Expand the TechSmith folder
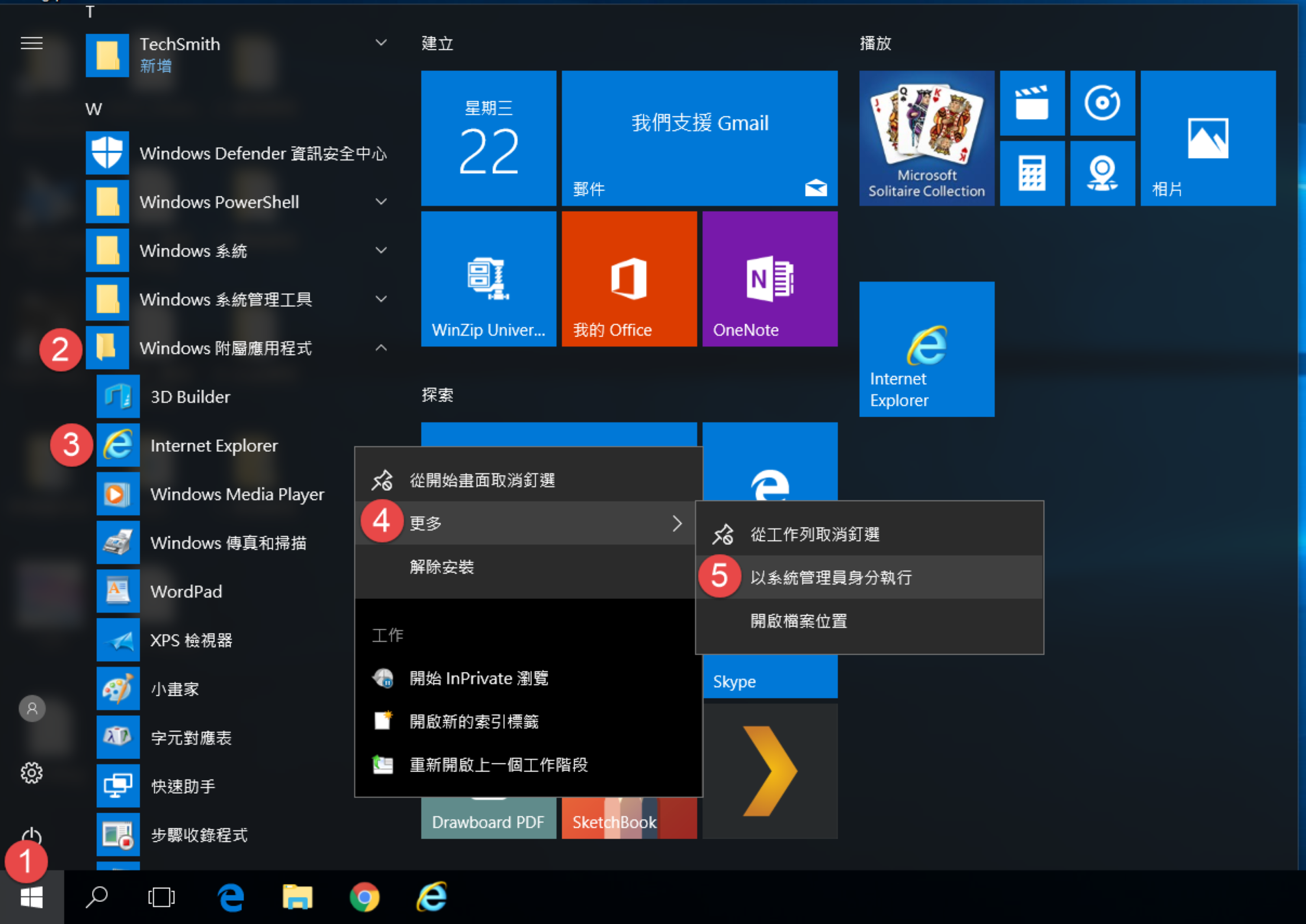This screenshot has width=1306, height=924. [x=239, y=55]
